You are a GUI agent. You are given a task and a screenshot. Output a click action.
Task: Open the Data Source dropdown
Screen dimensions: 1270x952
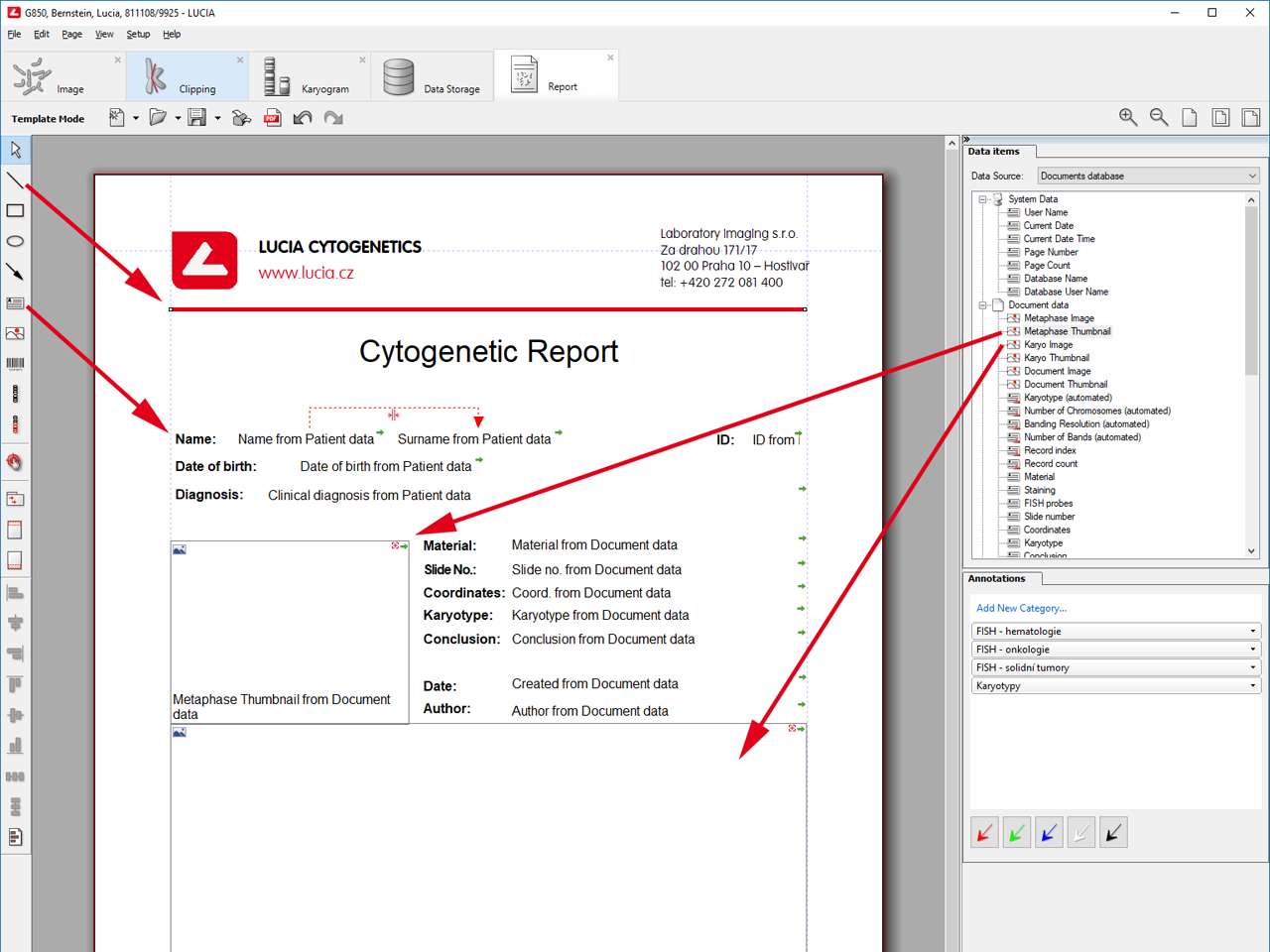1148,176
